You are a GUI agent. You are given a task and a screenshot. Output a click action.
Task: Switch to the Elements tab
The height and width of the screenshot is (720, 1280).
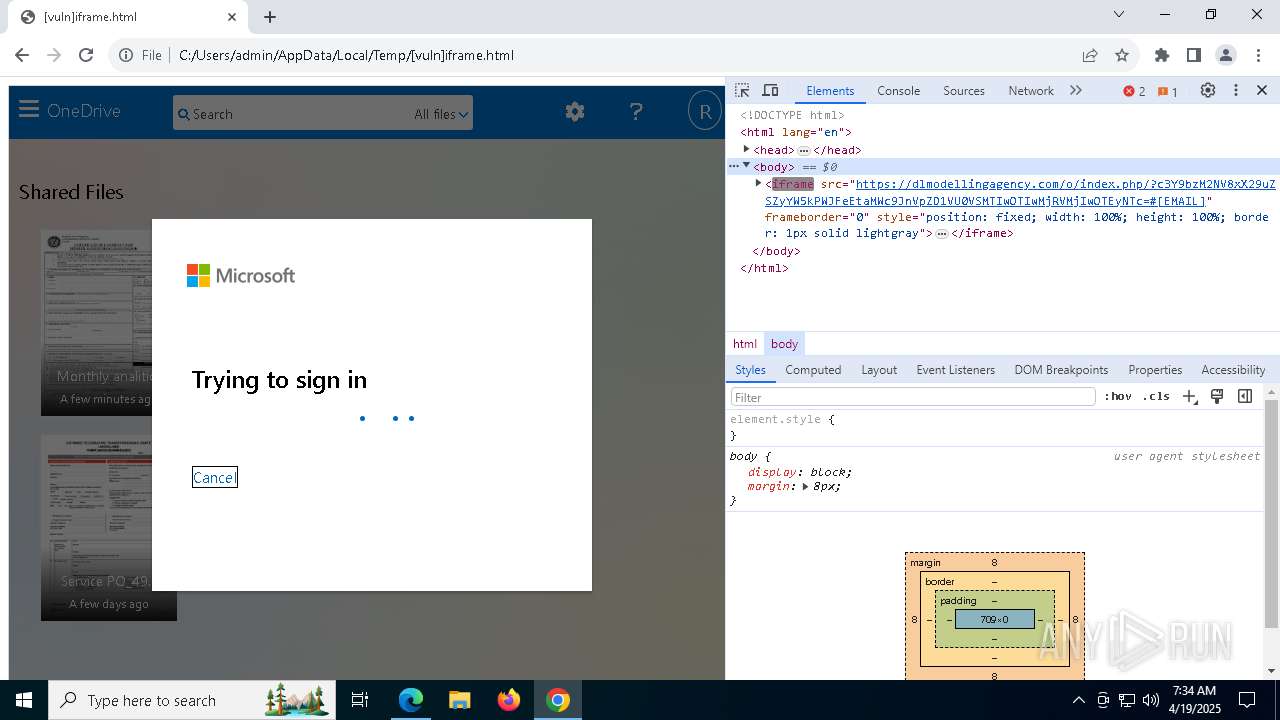pyautogui.click(x=830, y=90)
